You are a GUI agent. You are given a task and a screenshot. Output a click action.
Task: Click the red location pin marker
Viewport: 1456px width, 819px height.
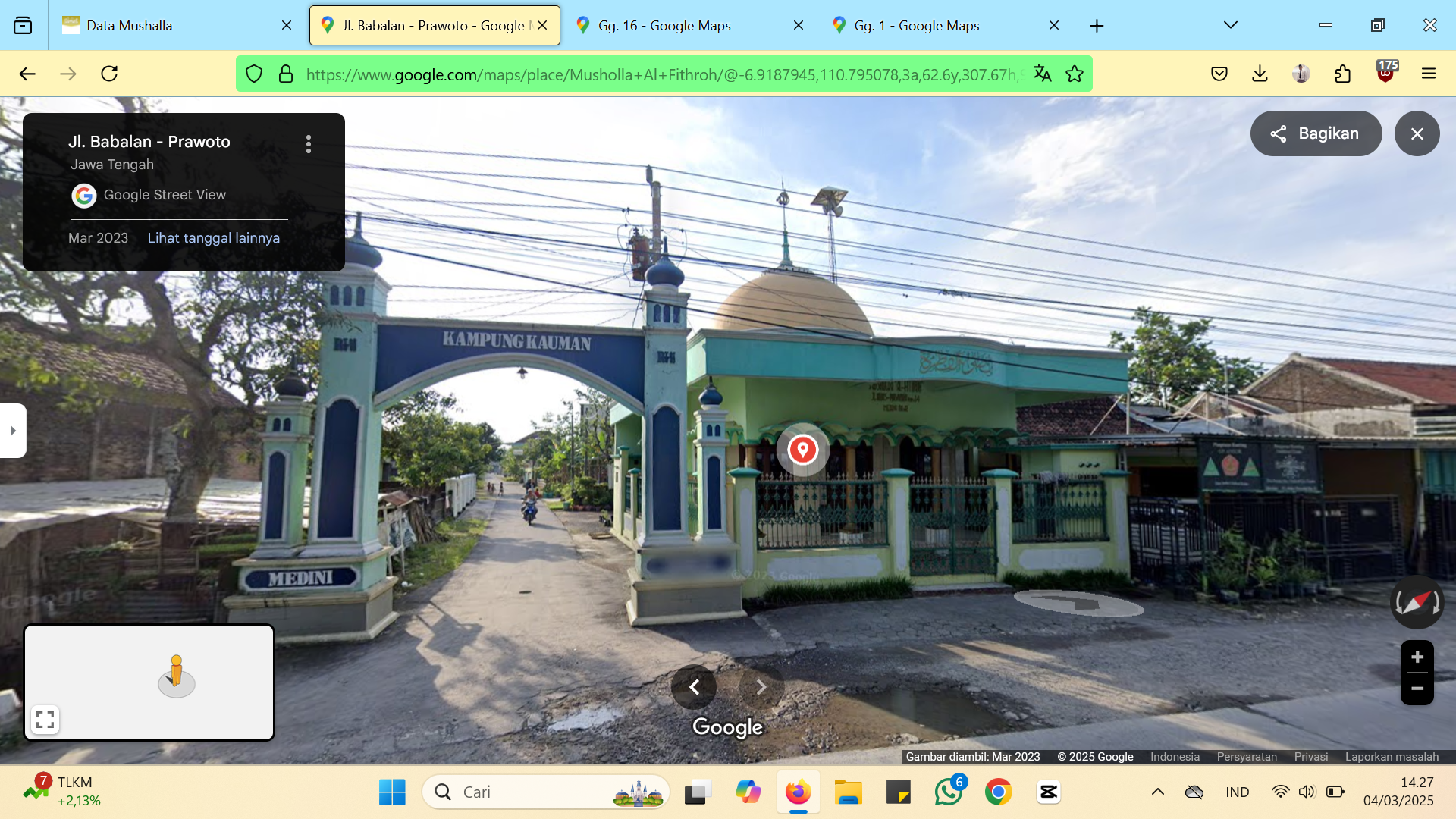(x=802, y=450)
